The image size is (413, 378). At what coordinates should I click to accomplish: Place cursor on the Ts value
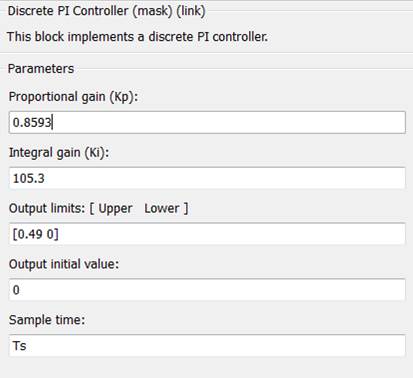click(19, 346)
